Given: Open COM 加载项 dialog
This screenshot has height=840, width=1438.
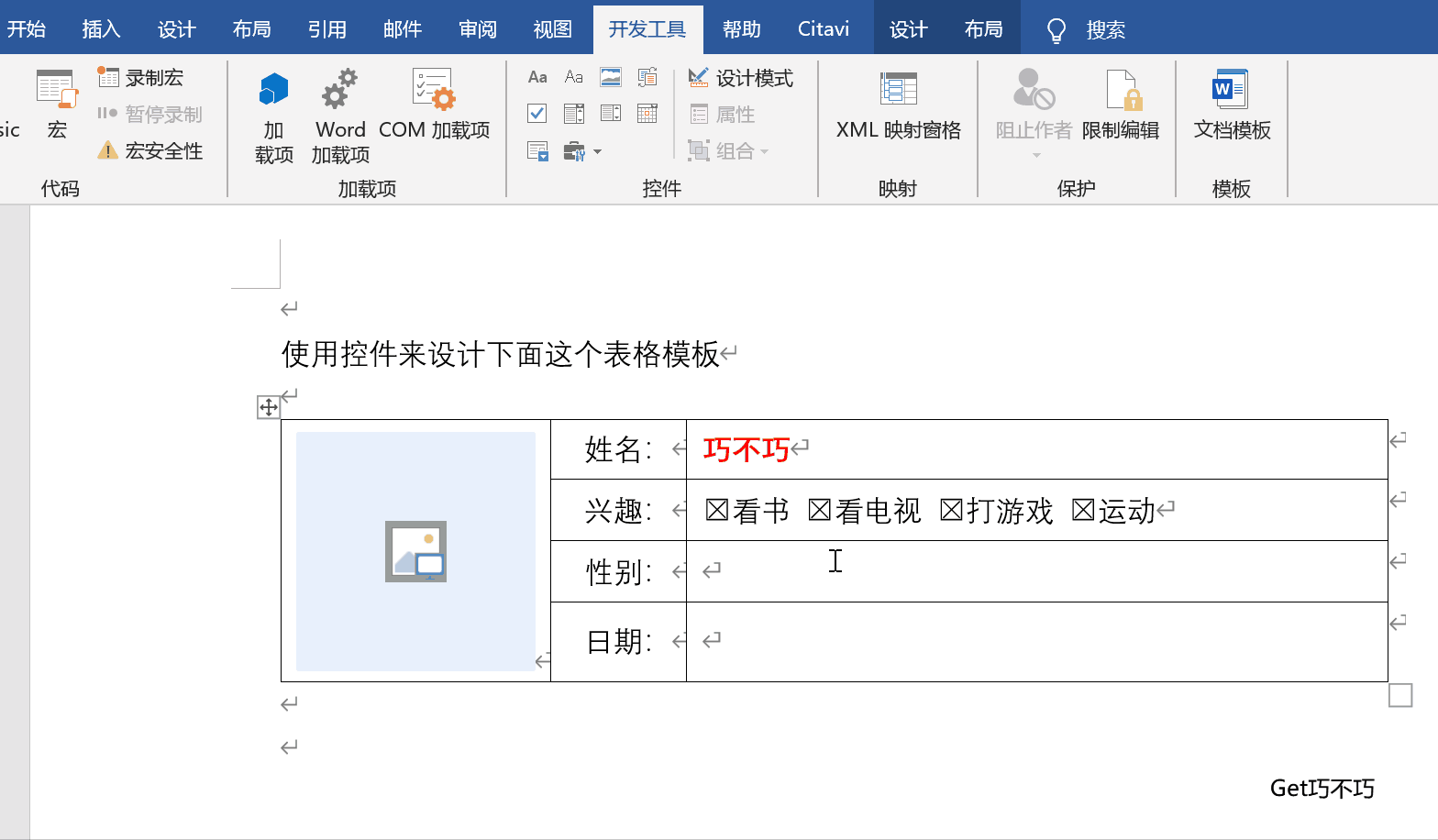Looking at the screenshot, I should pos(434,104).
